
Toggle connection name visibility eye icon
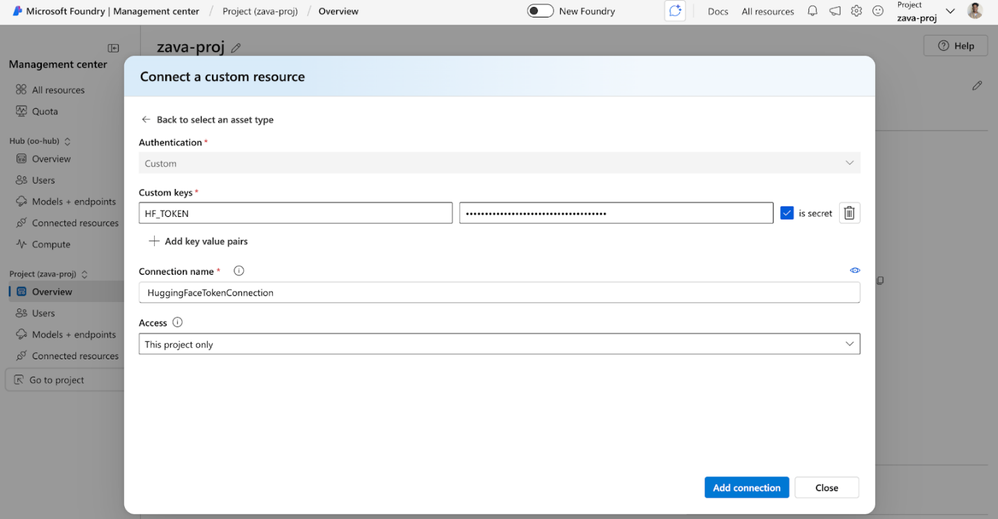(x=855, y=271)
